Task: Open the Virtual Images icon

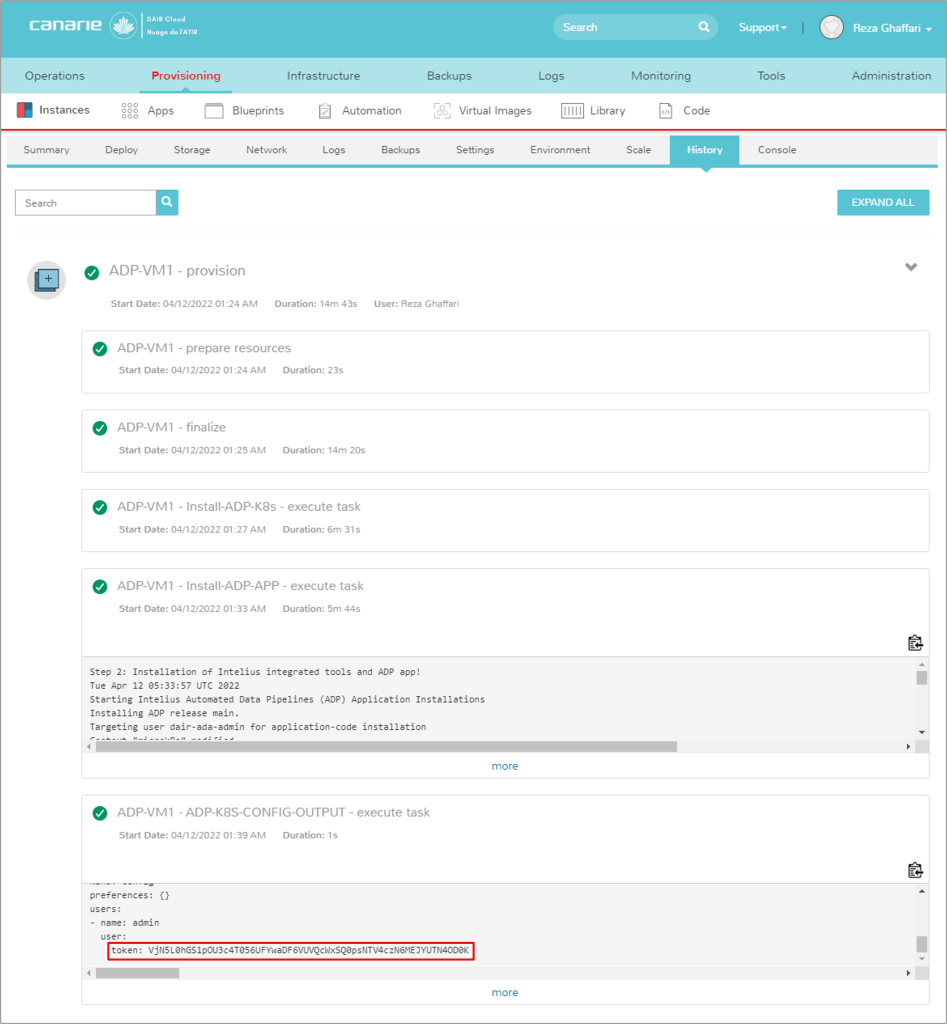Action: 442,111
